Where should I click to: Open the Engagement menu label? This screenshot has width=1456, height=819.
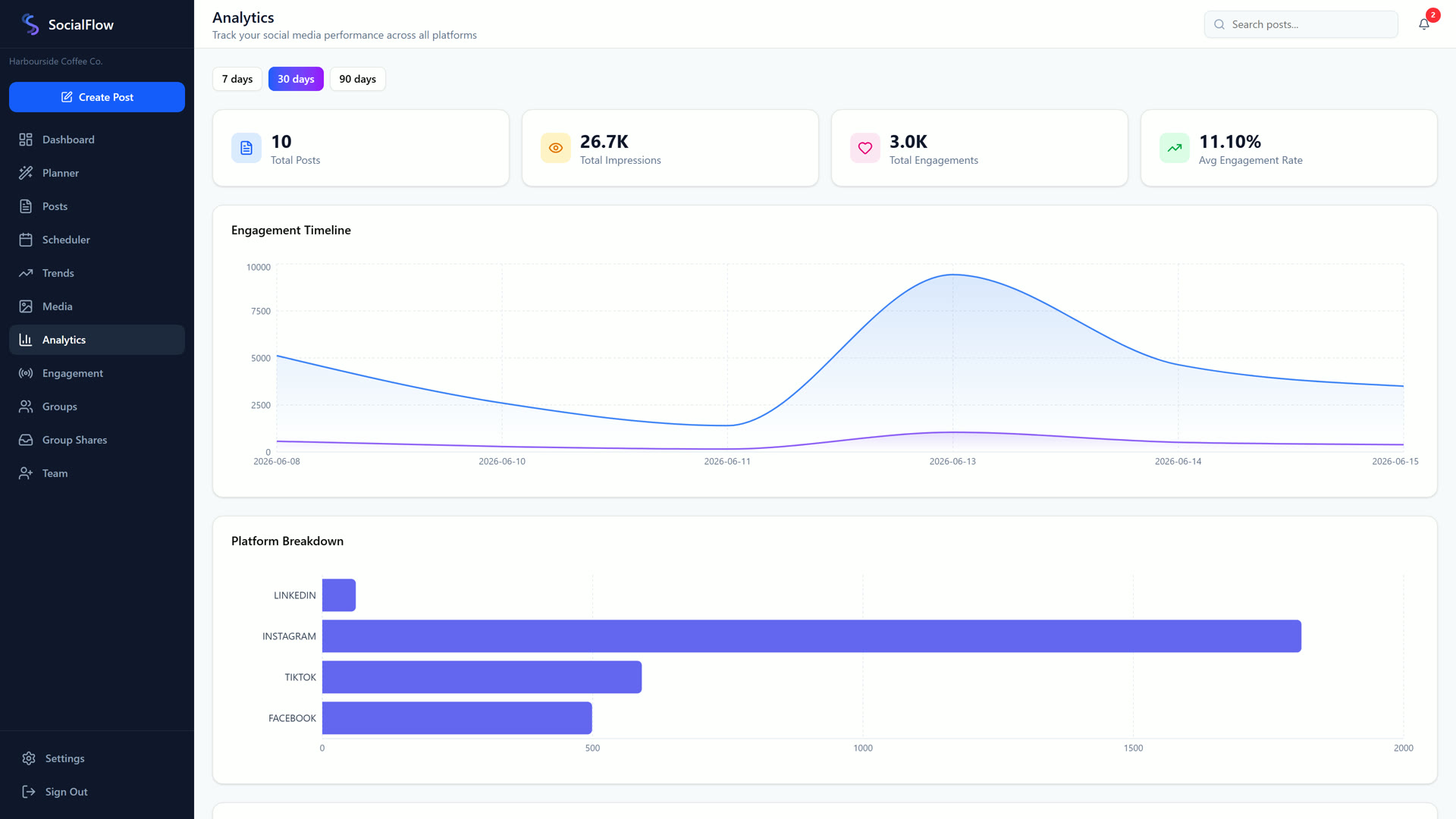click(73, 373)
